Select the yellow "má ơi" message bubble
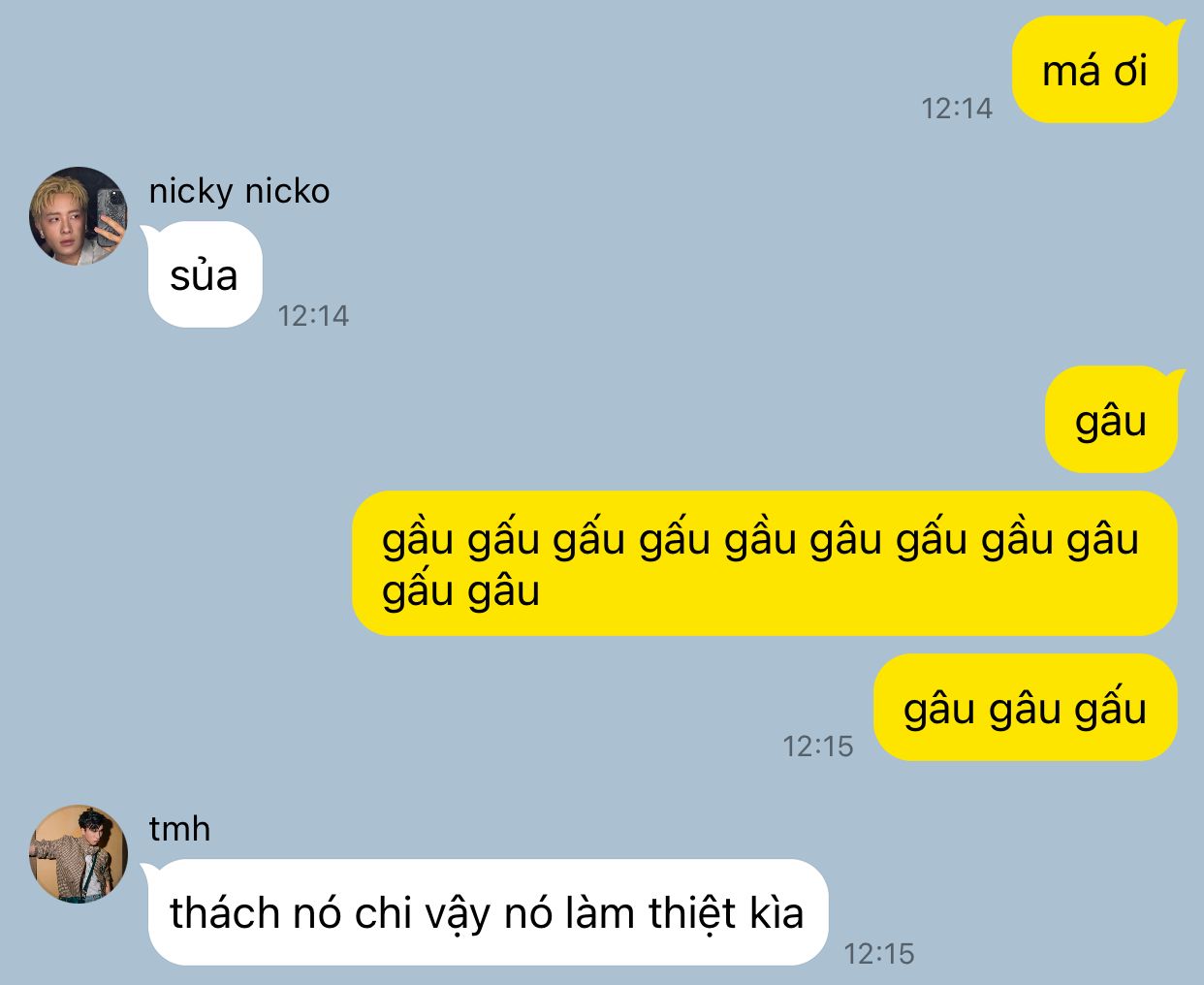 point(1095,70)
